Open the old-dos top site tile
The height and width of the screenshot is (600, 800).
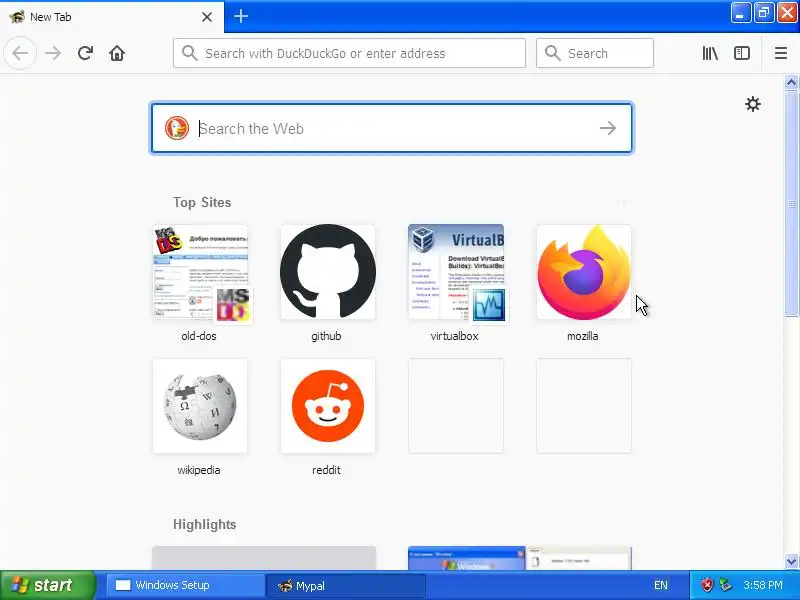pyautogui.click(x=200, y=272)
